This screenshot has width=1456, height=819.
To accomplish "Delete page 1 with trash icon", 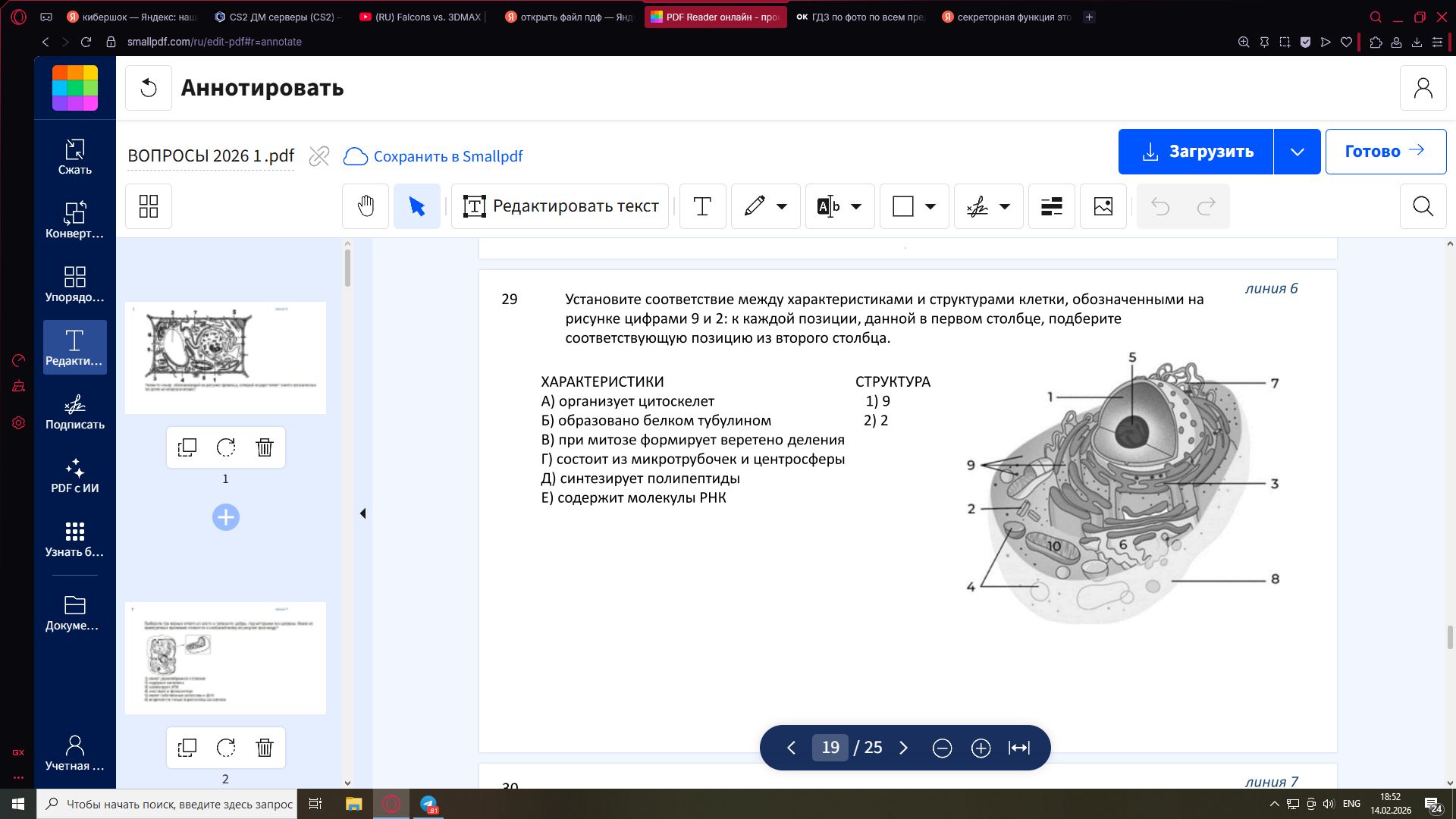I will (265, 447).
